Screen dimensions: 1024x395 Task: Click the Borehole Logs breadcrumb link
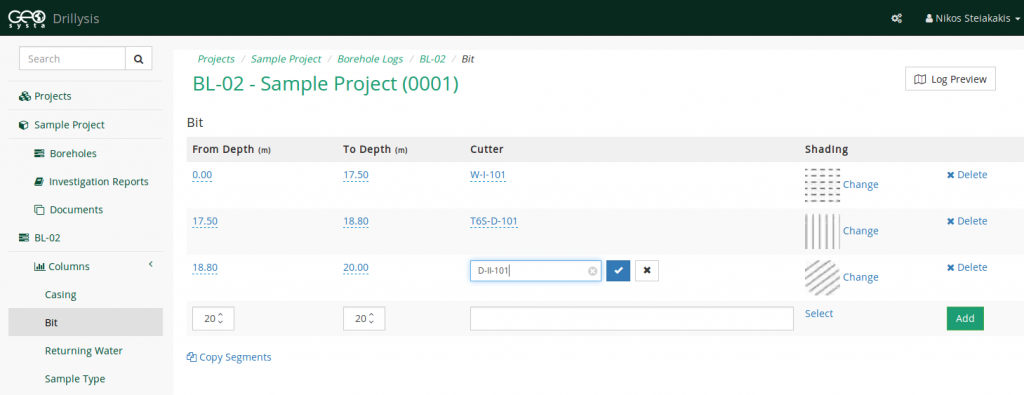[x=370, y=59]
